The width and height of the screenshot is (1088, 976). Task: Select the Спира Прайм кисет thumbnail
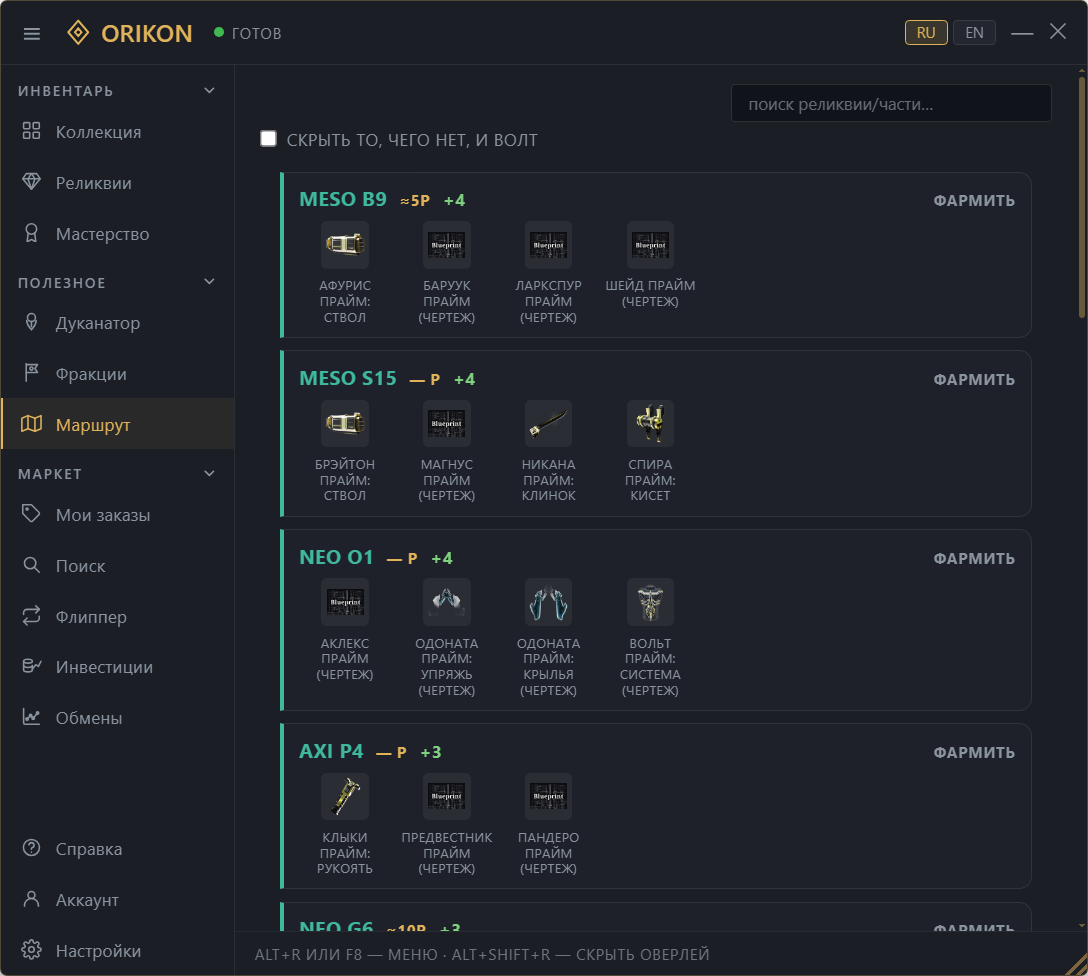[650, 423]
